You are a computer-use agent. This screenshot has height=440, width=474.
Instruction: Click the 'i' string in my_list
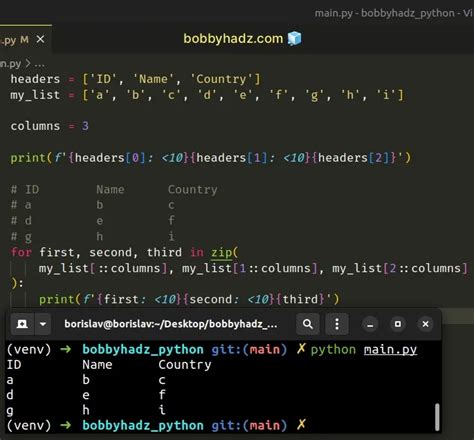point(386,95)
